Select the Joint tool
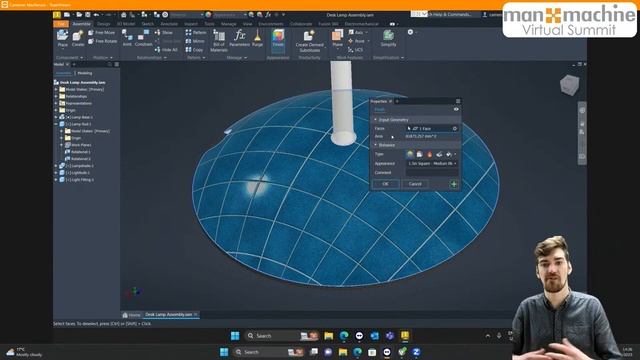 pos(127,38)
